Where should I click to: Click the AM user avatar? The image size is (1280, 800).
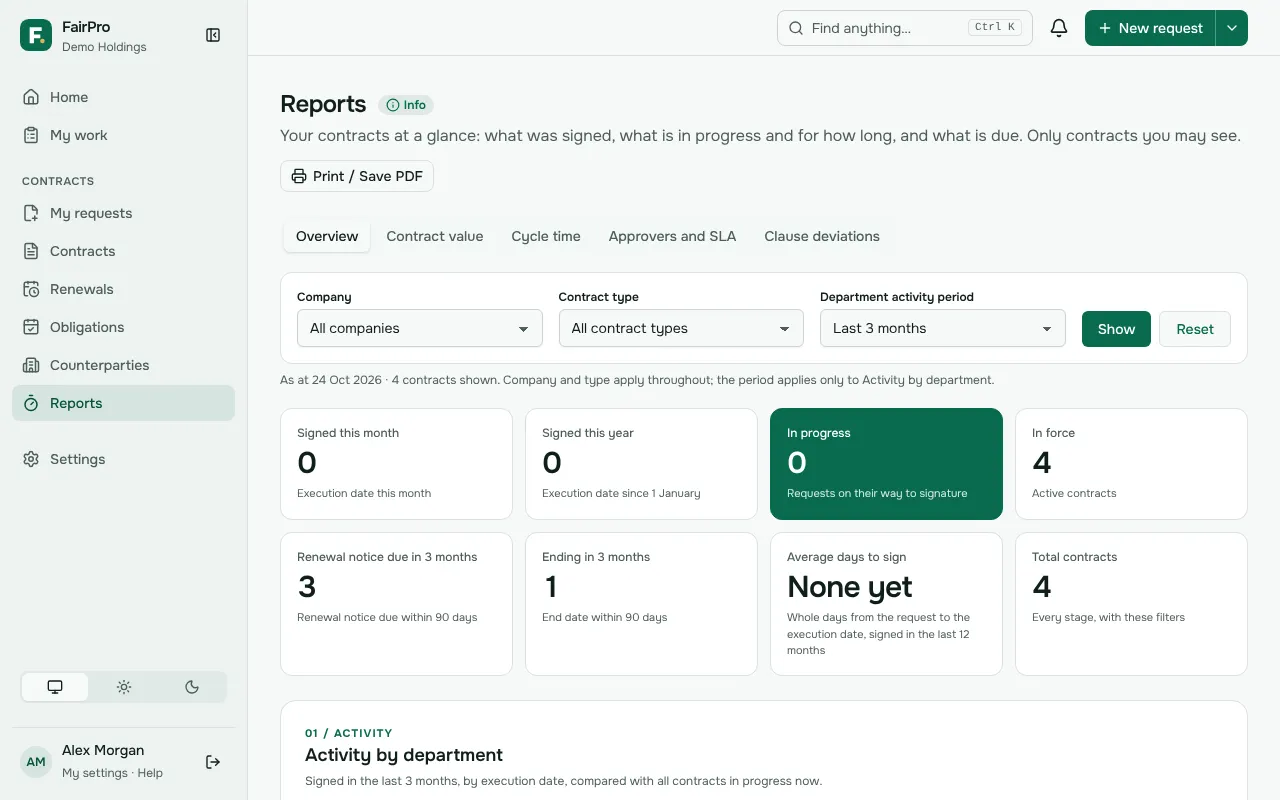[x=36, y=762]
